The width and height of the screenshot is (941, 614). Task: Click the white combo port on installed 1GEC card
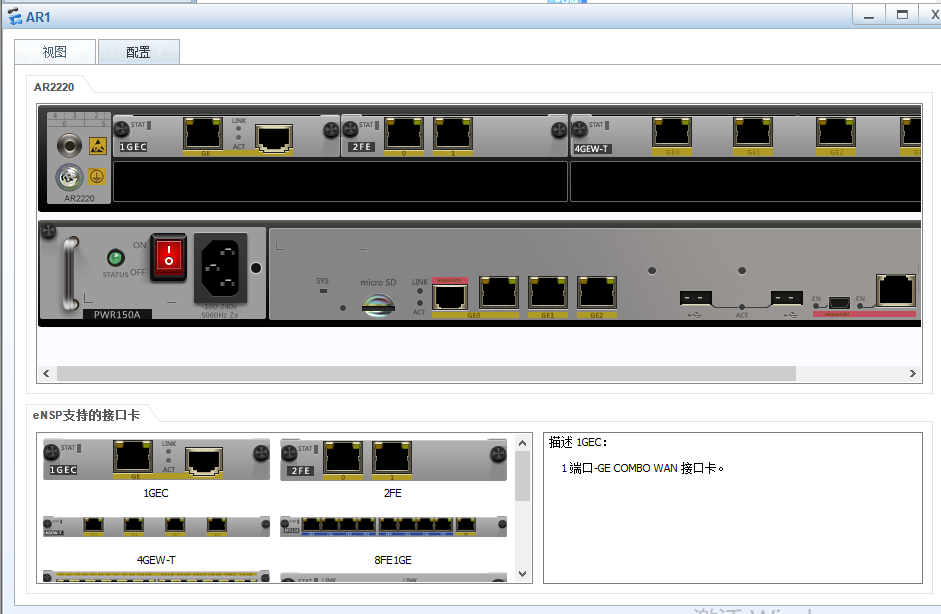point(274,137)
